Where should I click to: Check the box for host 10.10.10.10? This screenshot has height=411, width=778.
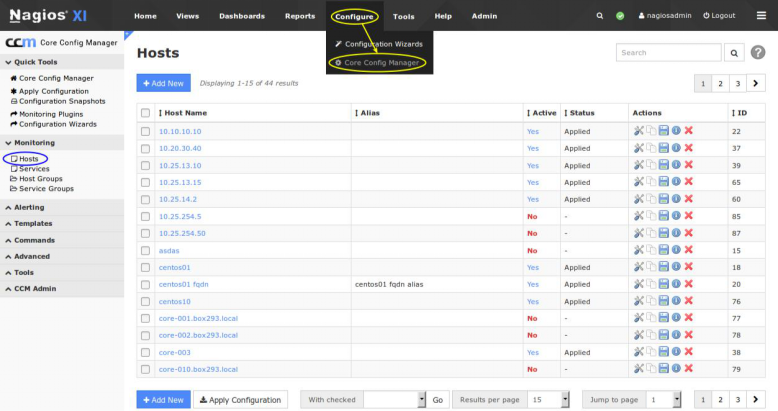145,132
